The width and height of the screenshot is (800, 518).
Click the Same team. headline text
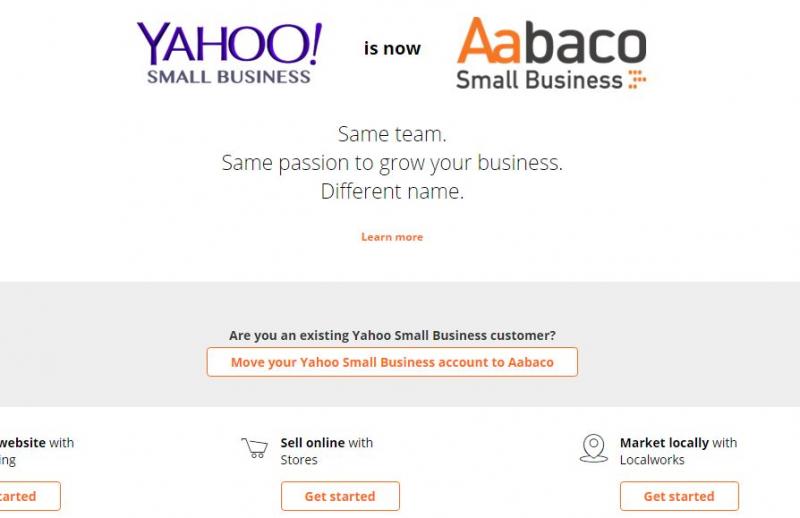point(392,134)
